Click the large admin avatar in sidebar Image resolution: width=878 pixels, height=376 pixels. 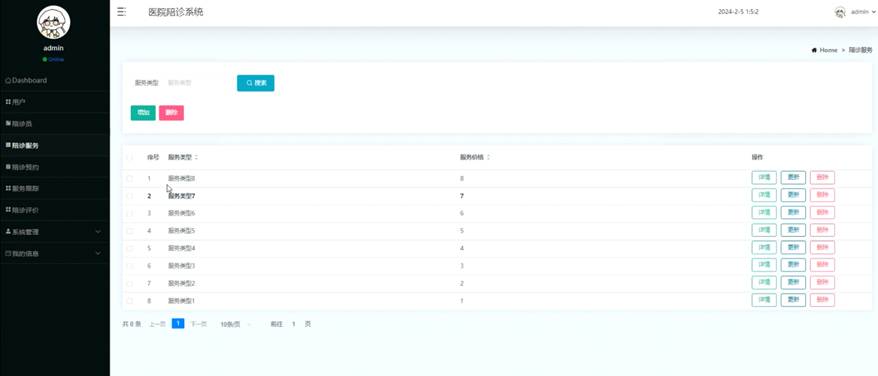click(53, 22)
